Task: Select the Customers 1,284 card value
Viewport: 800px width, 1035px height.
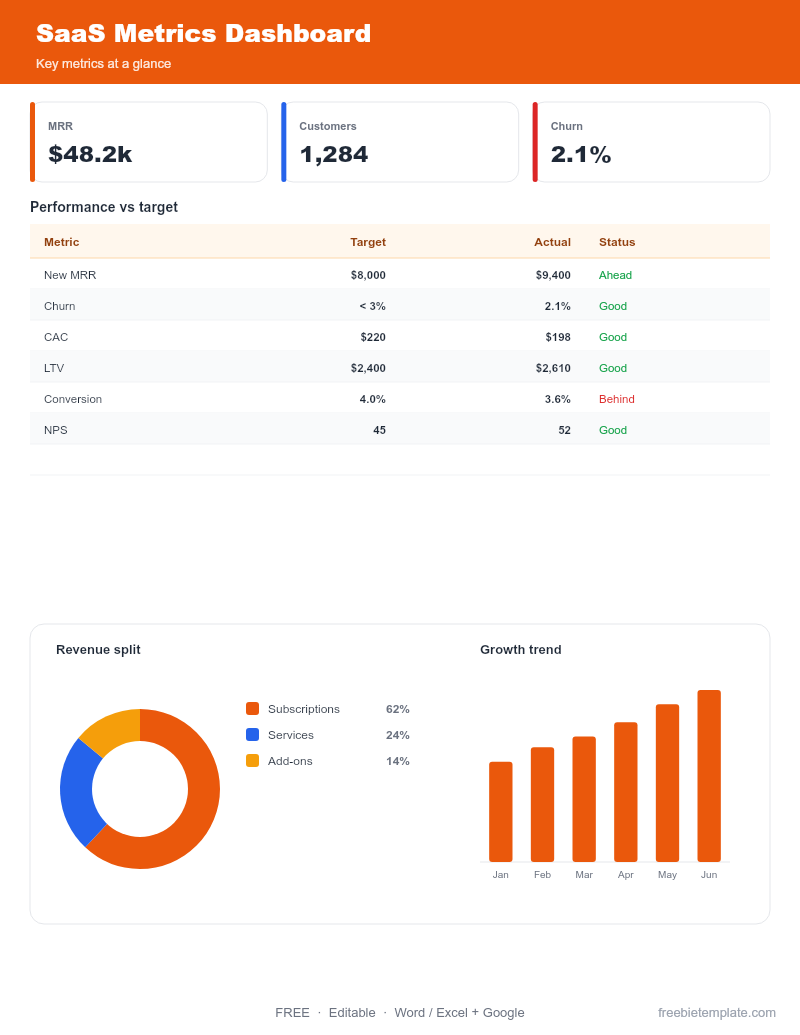Action: (333, 154)
